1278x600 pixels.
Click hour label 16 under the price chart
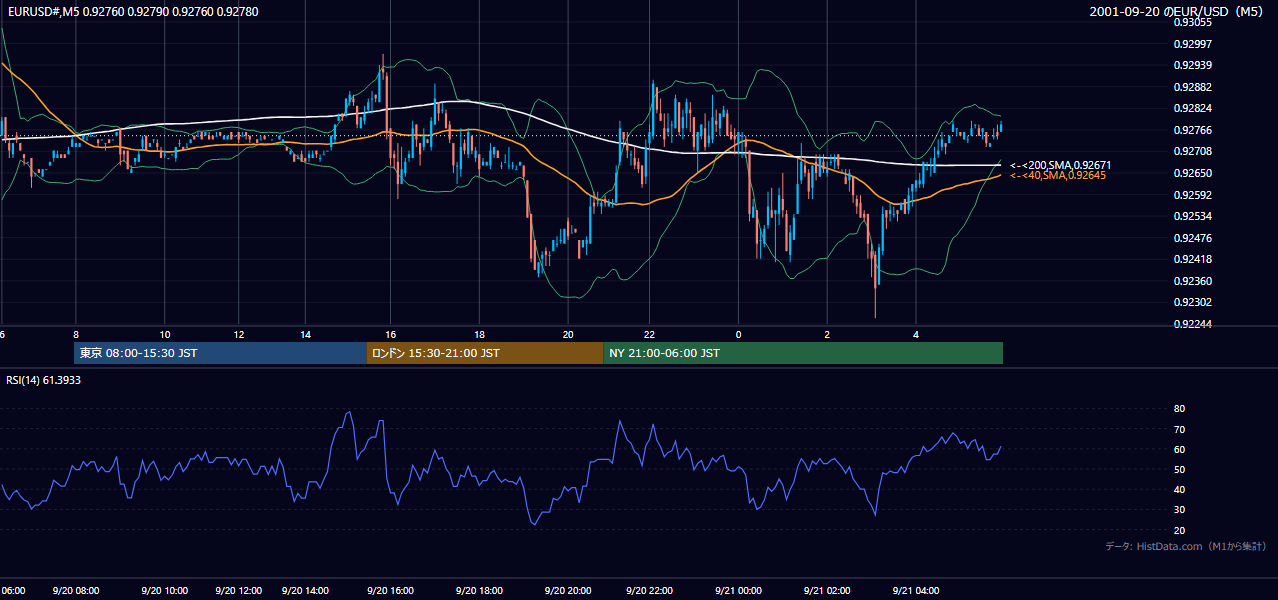pos(391,335)
